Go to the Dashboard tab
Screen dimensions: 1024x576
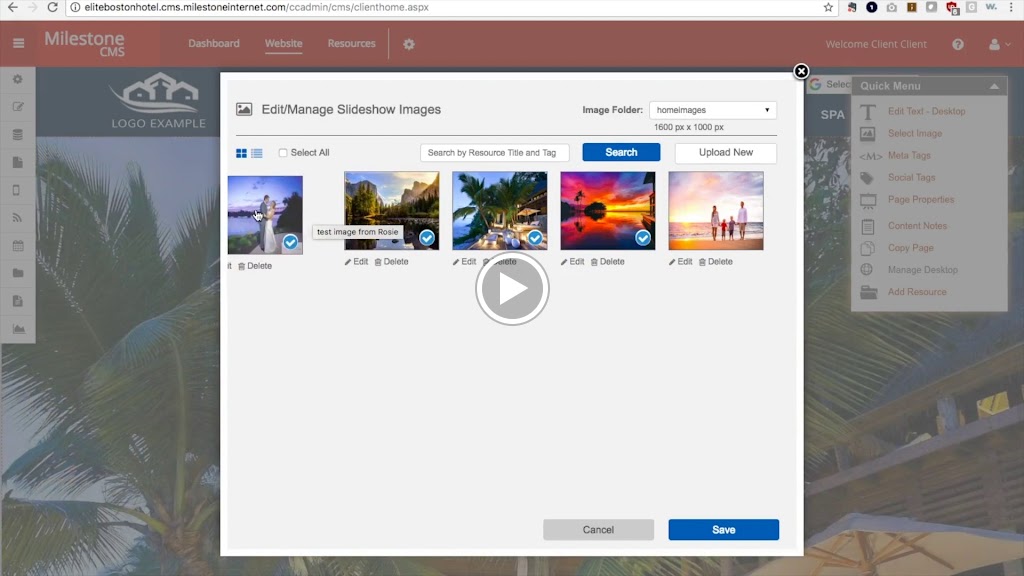(214, 43)
